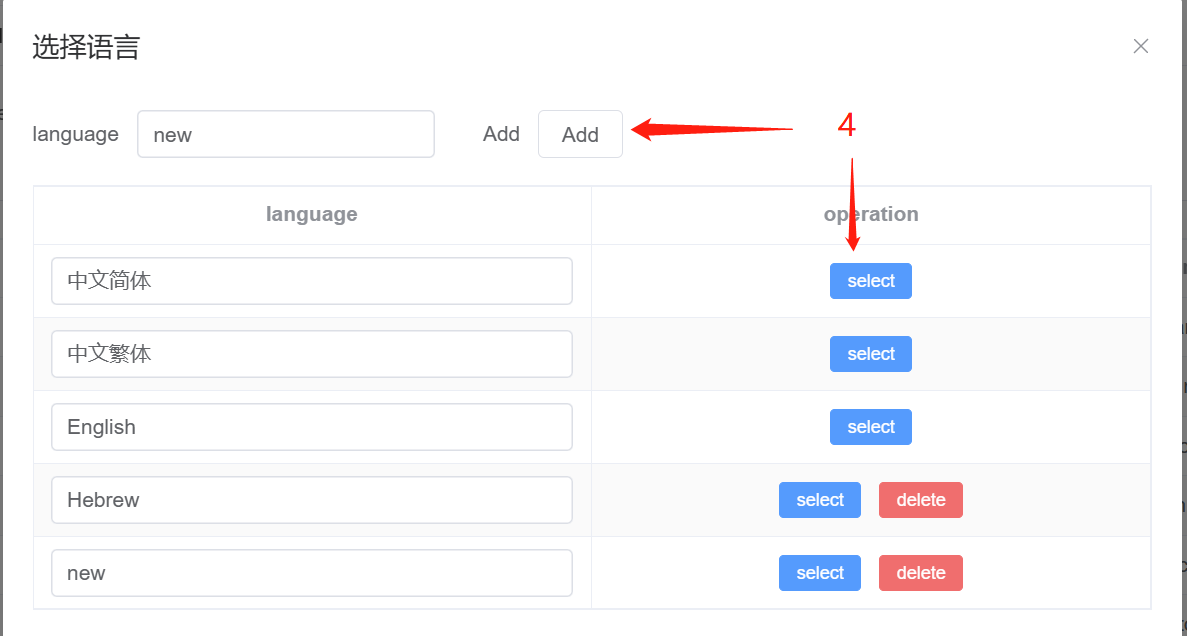Select the 中文简体 language
The image size is (1187, 636).
pos(870,281)
